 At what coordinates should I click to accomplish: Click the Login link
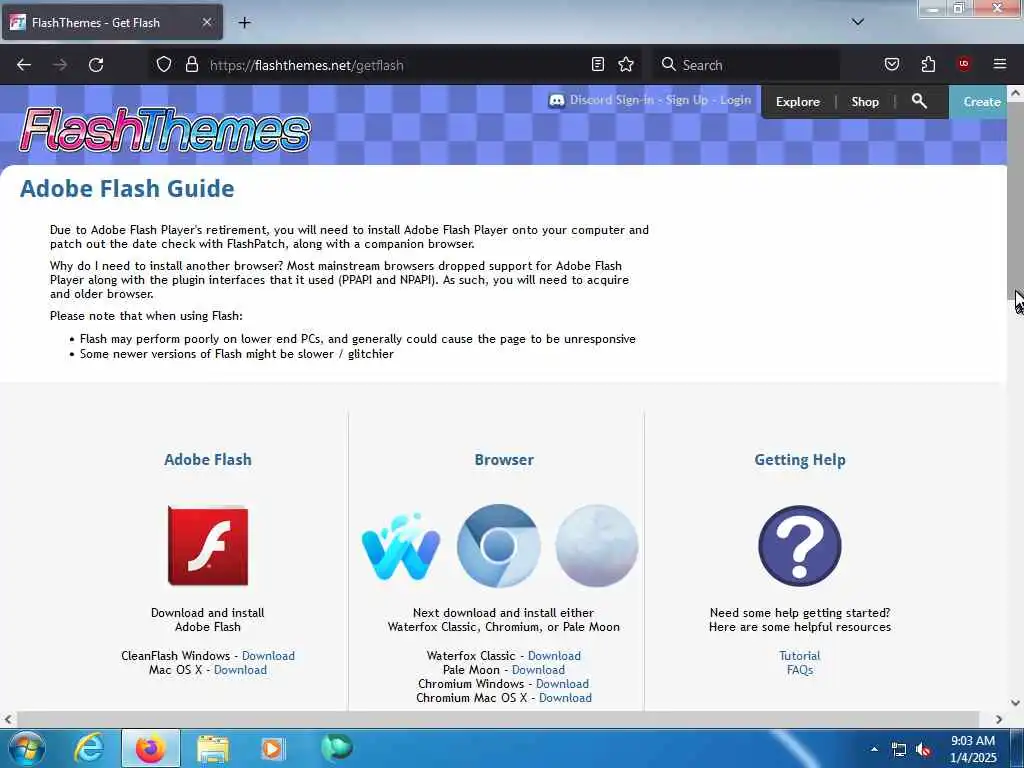pos(735,100)
